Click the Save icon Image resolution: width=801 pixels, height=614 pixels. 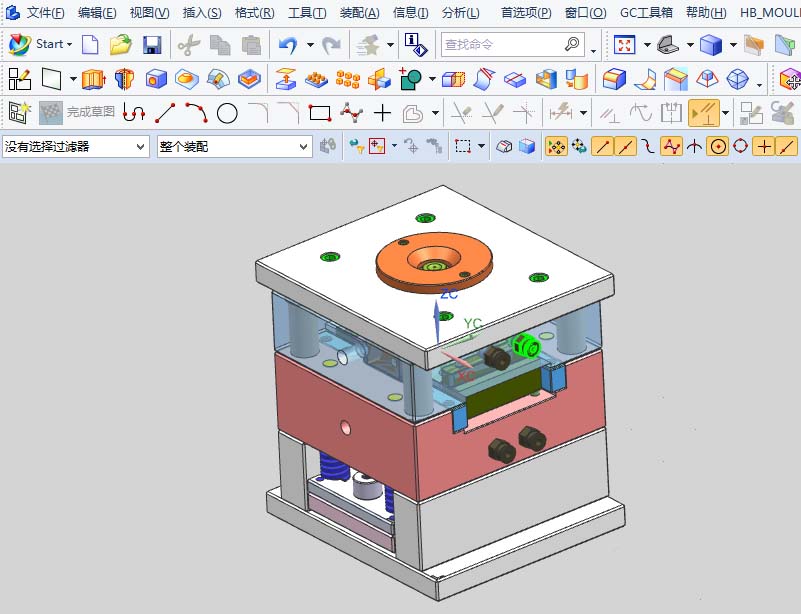[x=152, y=45]
